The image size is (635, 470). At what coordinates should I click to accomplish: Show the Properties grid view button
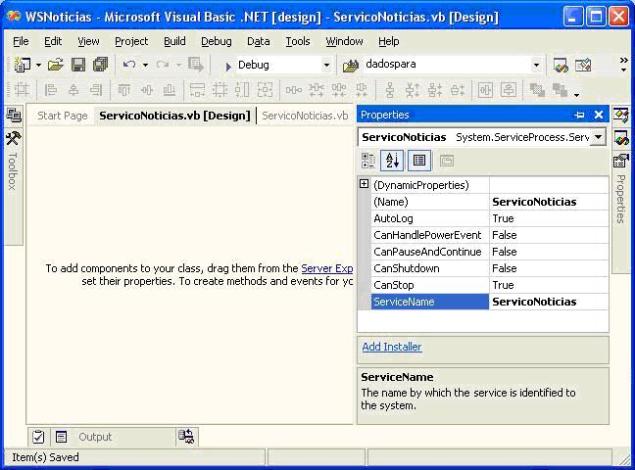pos(419,161)
